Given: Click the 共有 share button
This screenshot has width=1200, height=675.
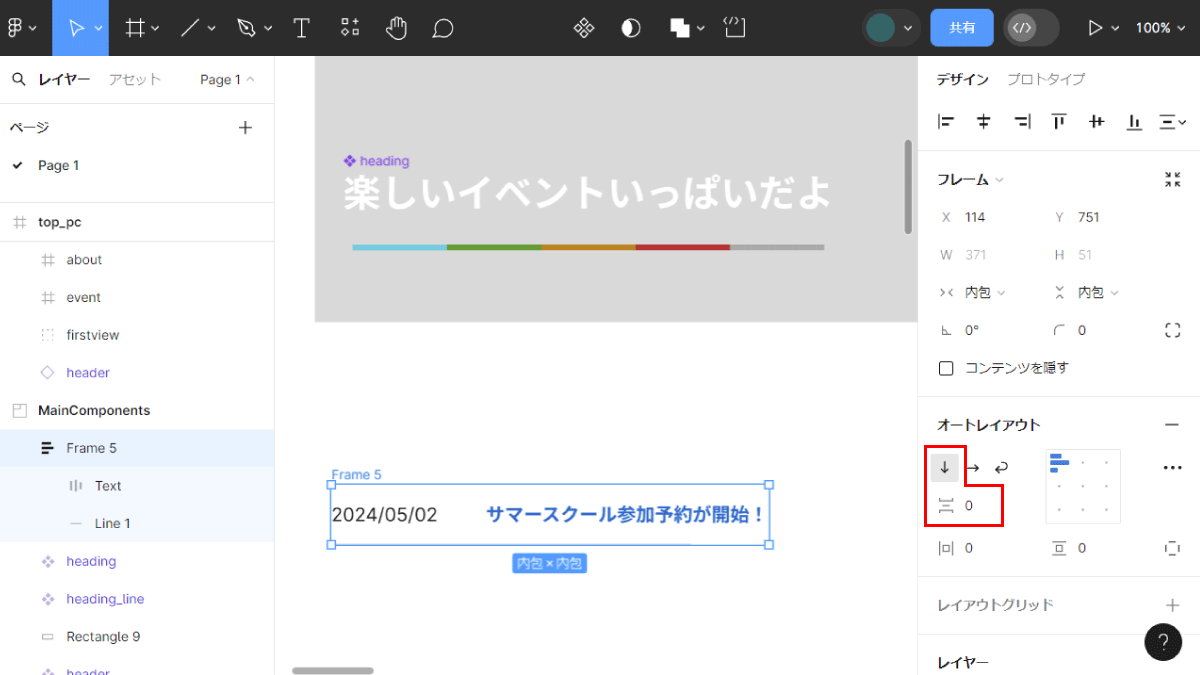Looking at the screenshot, I should coord(962,28).
